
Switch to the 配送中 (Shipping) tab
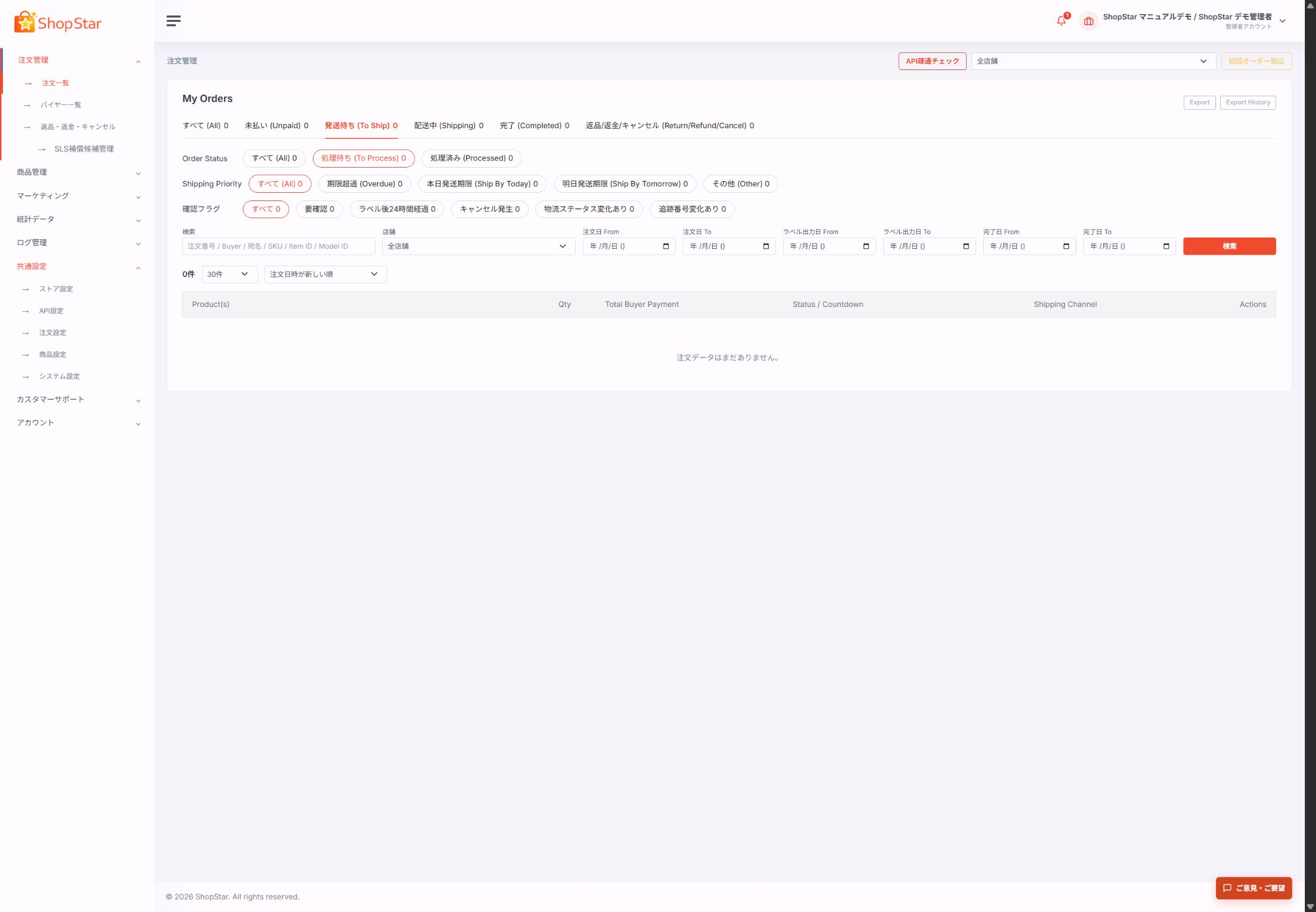point(449,126)
